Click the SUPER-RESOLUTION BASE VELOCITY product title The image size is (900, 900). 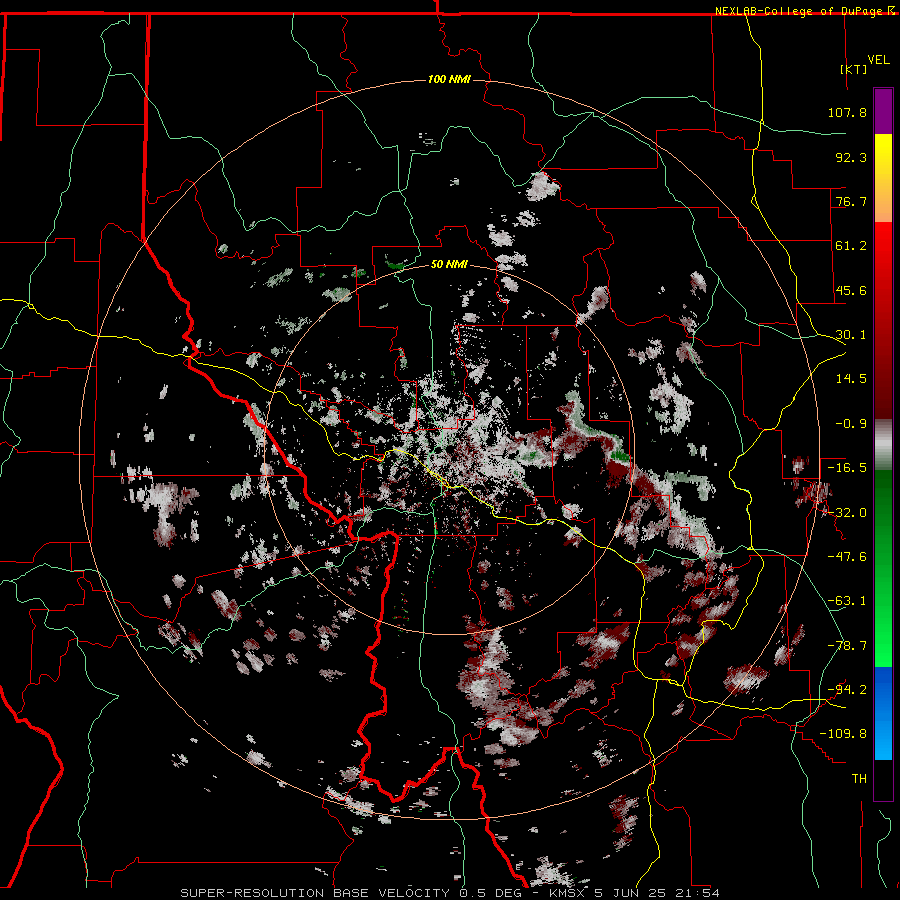[315, 893]
